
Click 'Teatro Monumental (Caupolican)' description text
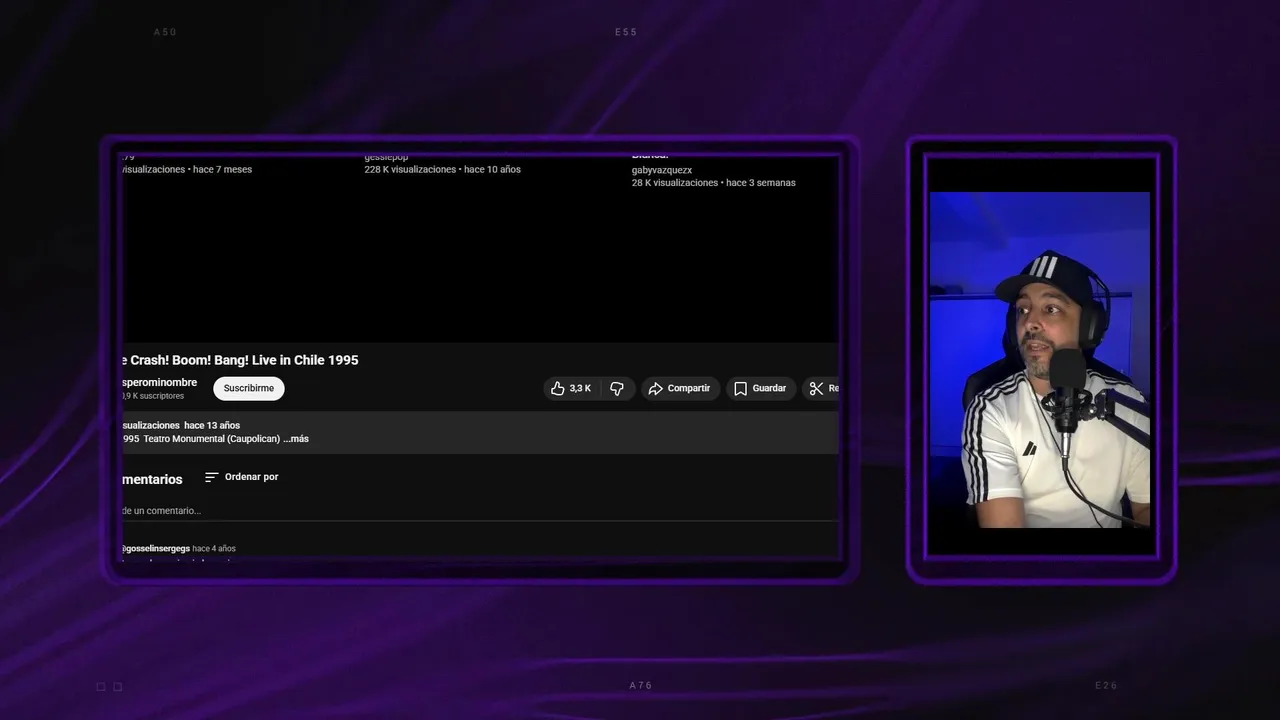click(211, 439)
